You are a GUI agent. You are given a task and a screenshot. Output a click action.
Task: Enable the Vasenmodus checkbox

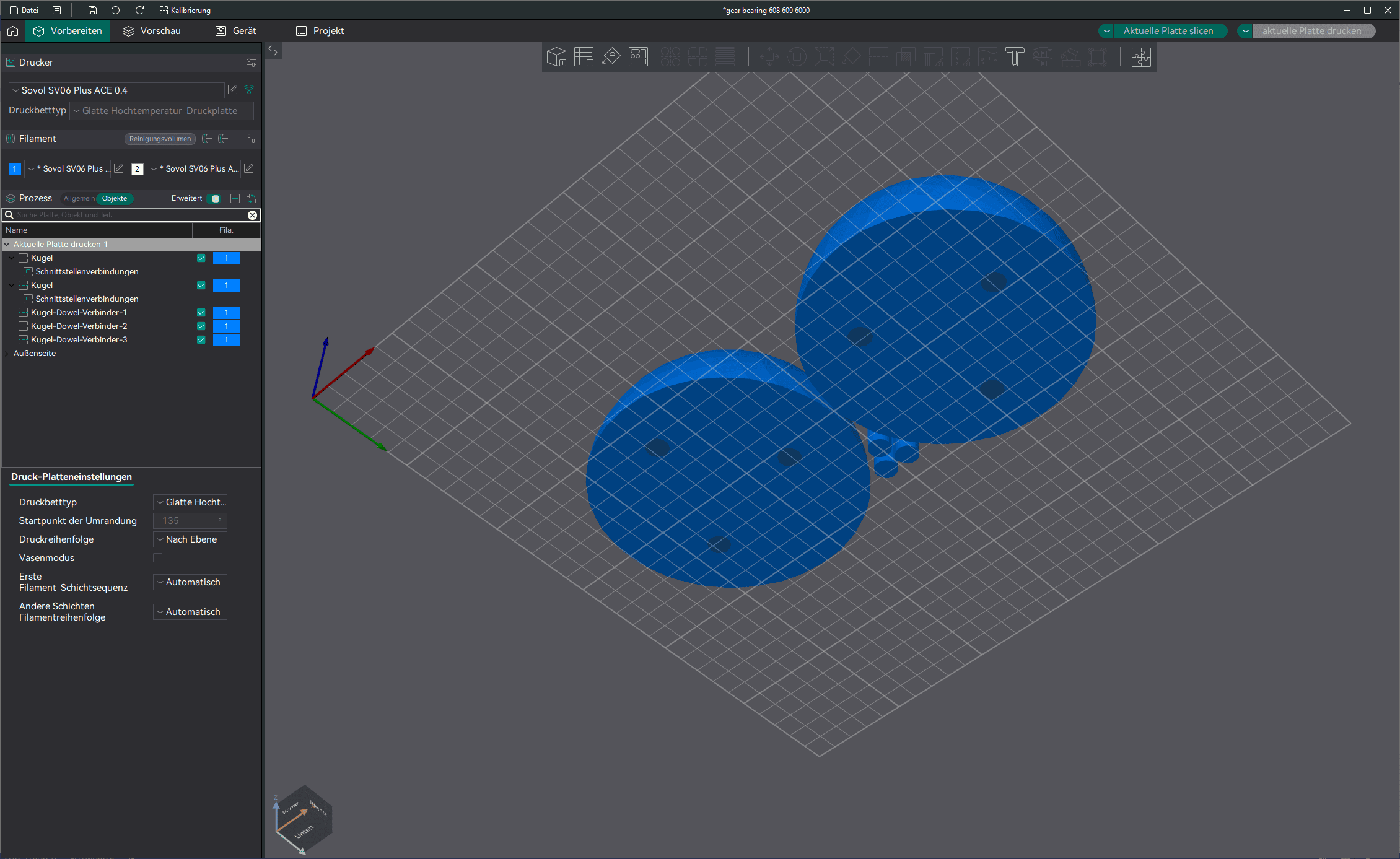158,557
